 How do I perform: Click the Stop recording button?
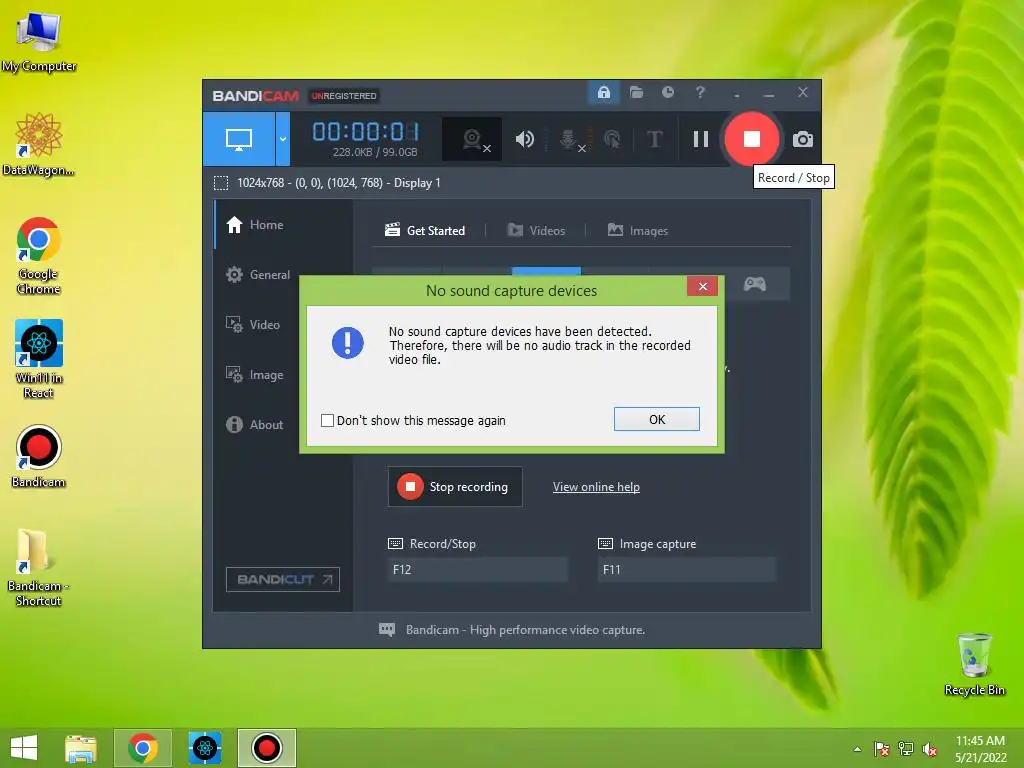click(x=455, y=487)
